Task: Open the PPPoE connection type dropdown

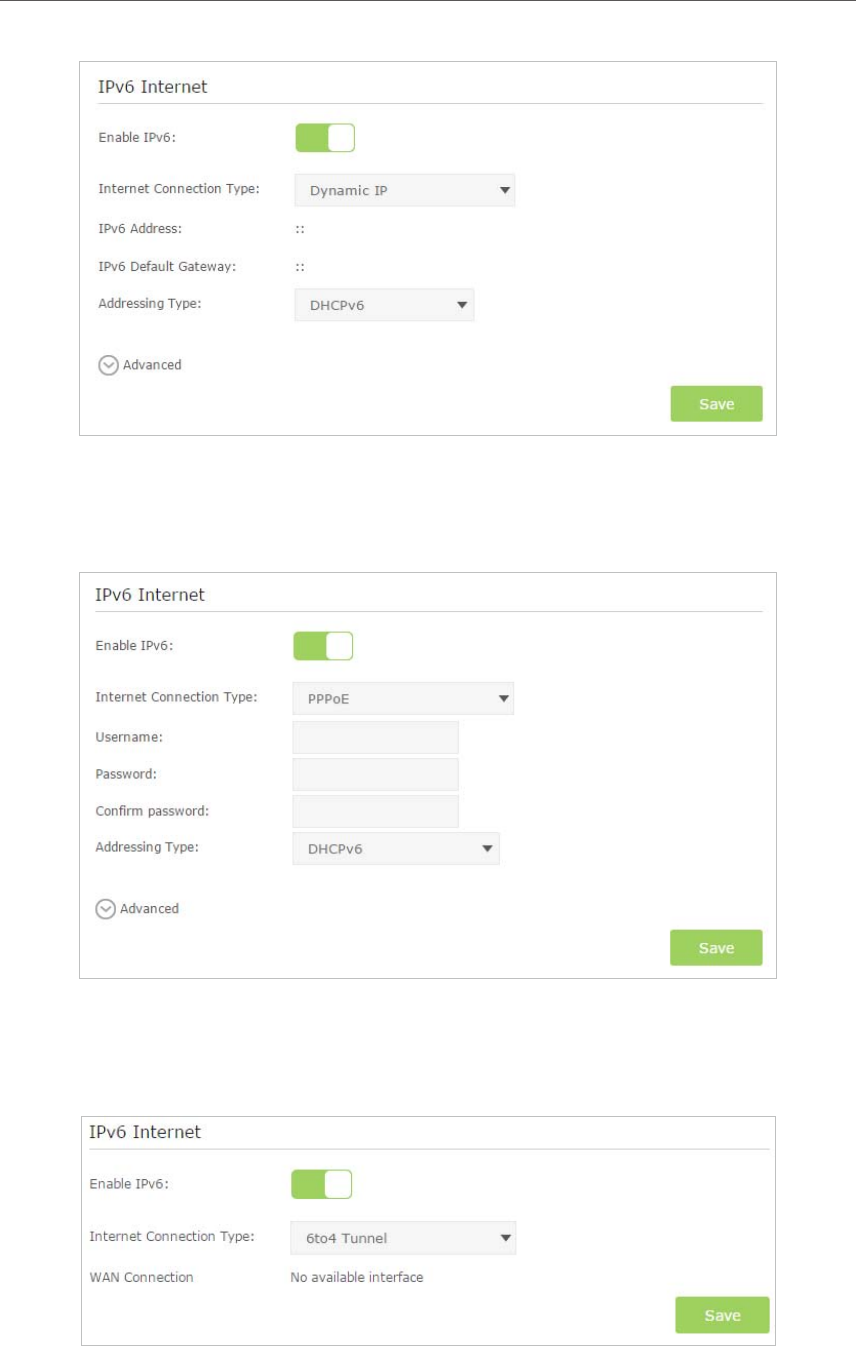Action: 403,698
